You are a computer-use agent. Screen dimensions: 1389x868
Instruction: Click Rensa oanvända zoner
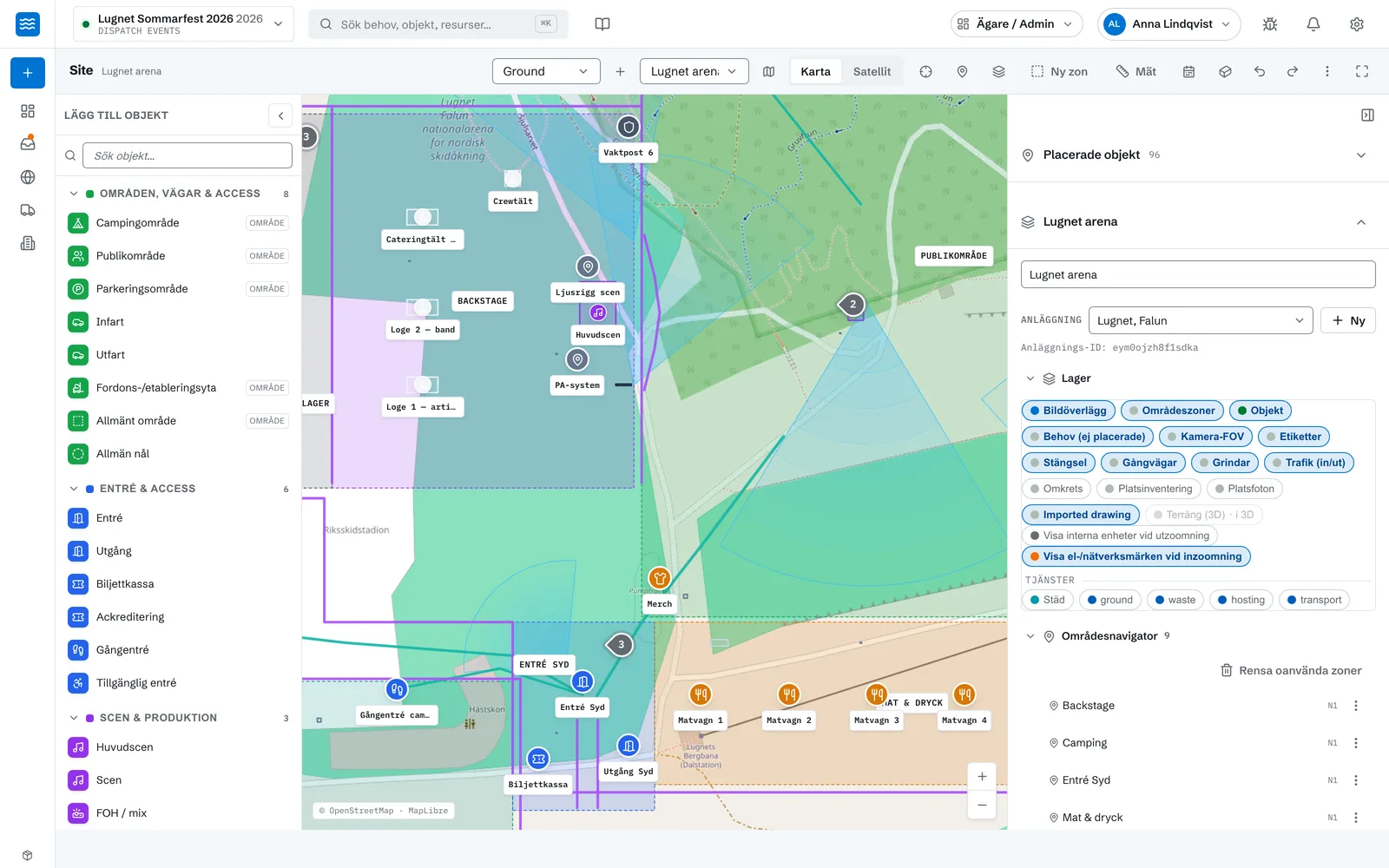click(1291, 670)
